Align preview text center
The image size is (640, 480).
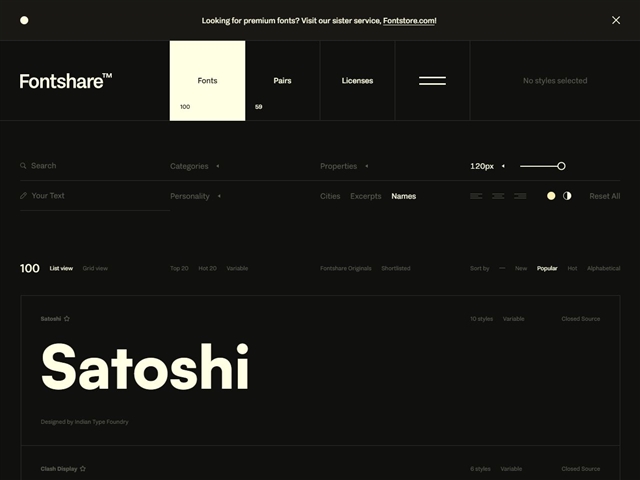(498, 196)
